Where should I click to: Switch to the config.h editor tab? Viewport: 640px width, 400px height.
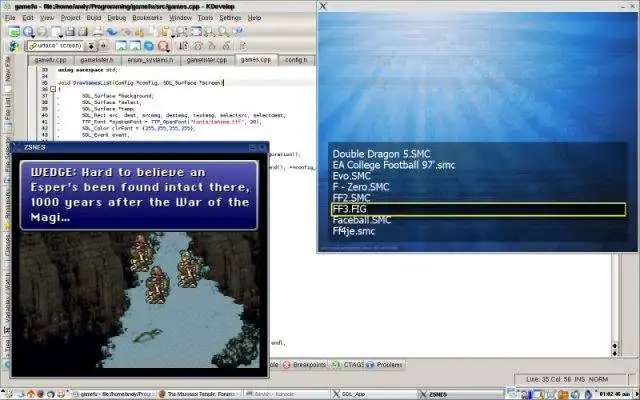(296, 60)
